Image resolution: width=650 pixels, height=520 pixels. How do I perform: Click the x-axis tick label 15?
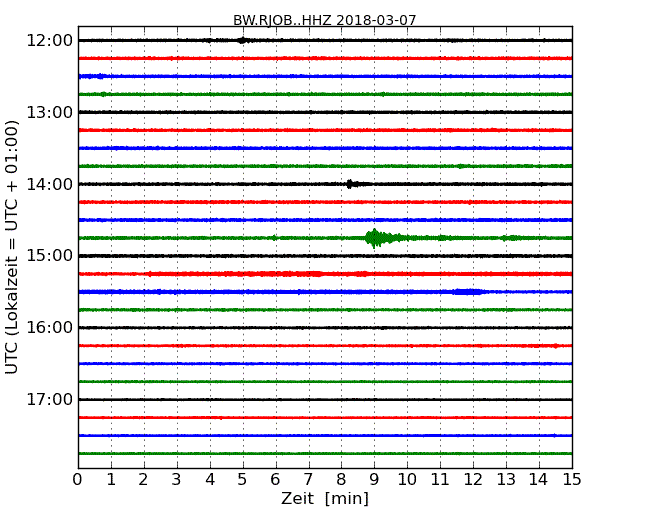click(x=572, y=479)
